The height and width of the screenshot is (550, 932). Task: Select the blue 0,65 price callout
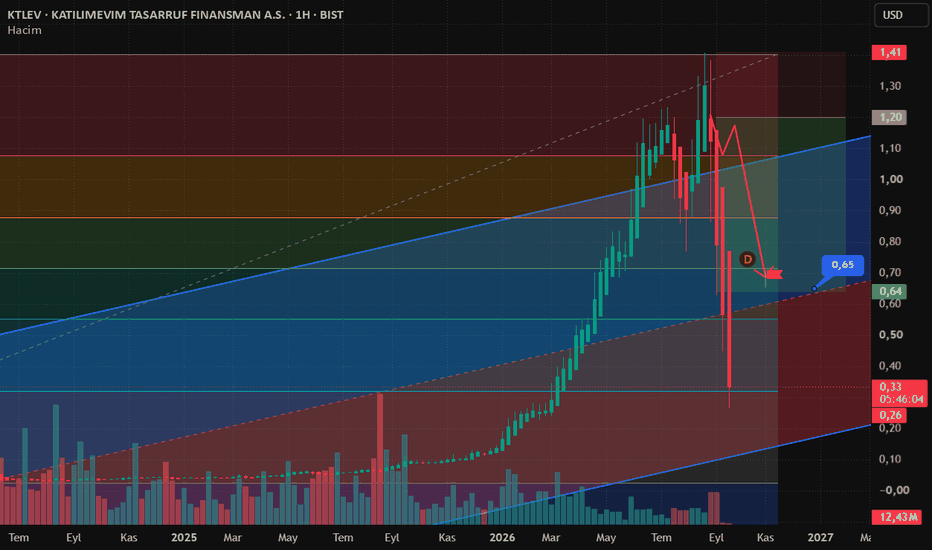coord(843,265)
